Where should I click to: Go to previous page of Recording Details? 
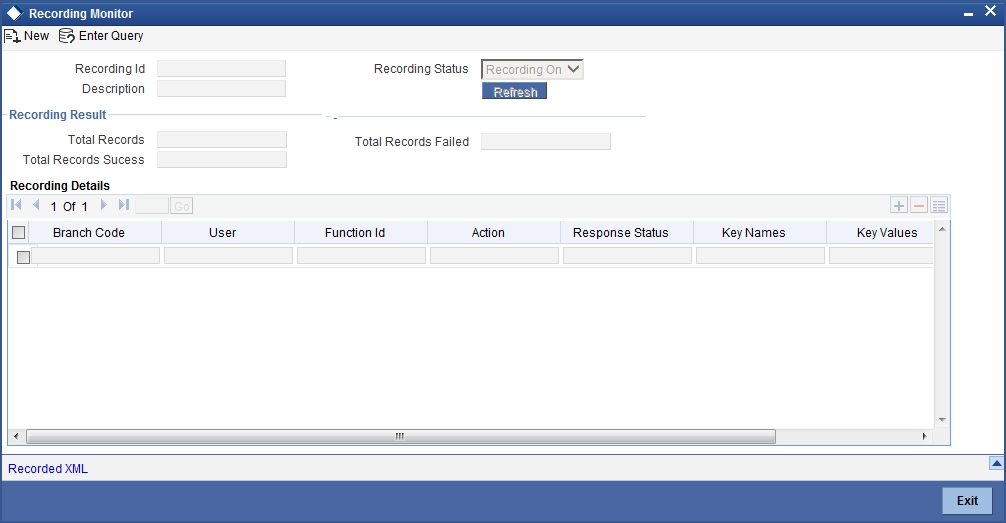36,205
